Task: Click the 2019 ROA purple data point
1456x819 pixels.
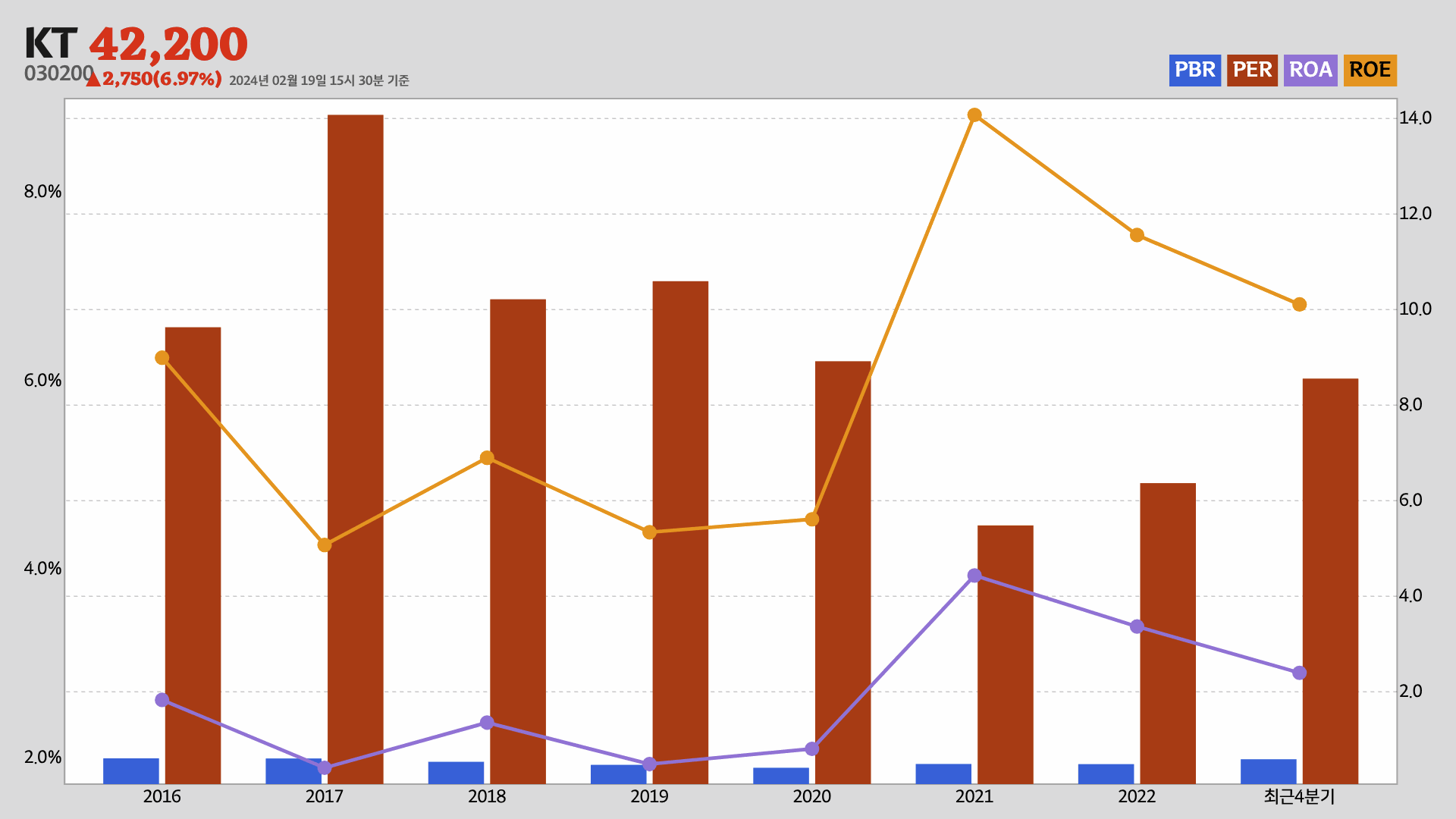Action: (649, 764)
